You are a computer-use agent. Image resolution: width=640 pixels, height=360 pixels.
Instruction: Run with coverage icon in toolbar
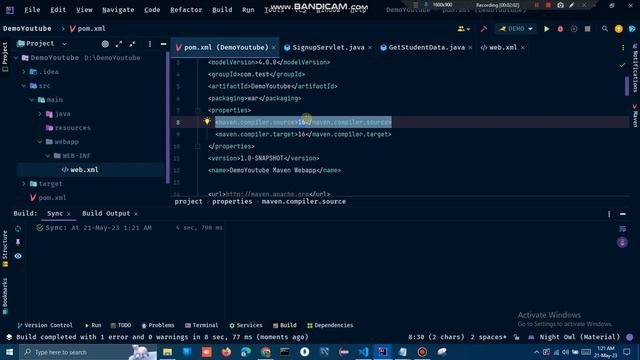(574, 29)
